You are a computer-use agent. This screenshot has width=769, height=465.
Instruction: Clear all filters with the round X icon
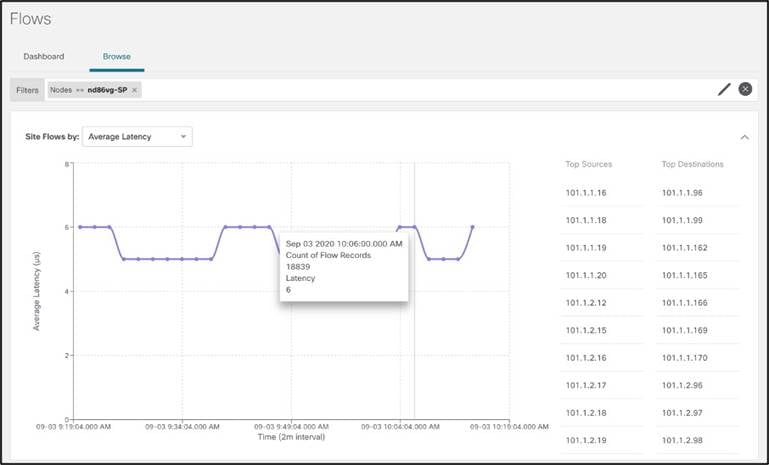(x=745, y=89)
